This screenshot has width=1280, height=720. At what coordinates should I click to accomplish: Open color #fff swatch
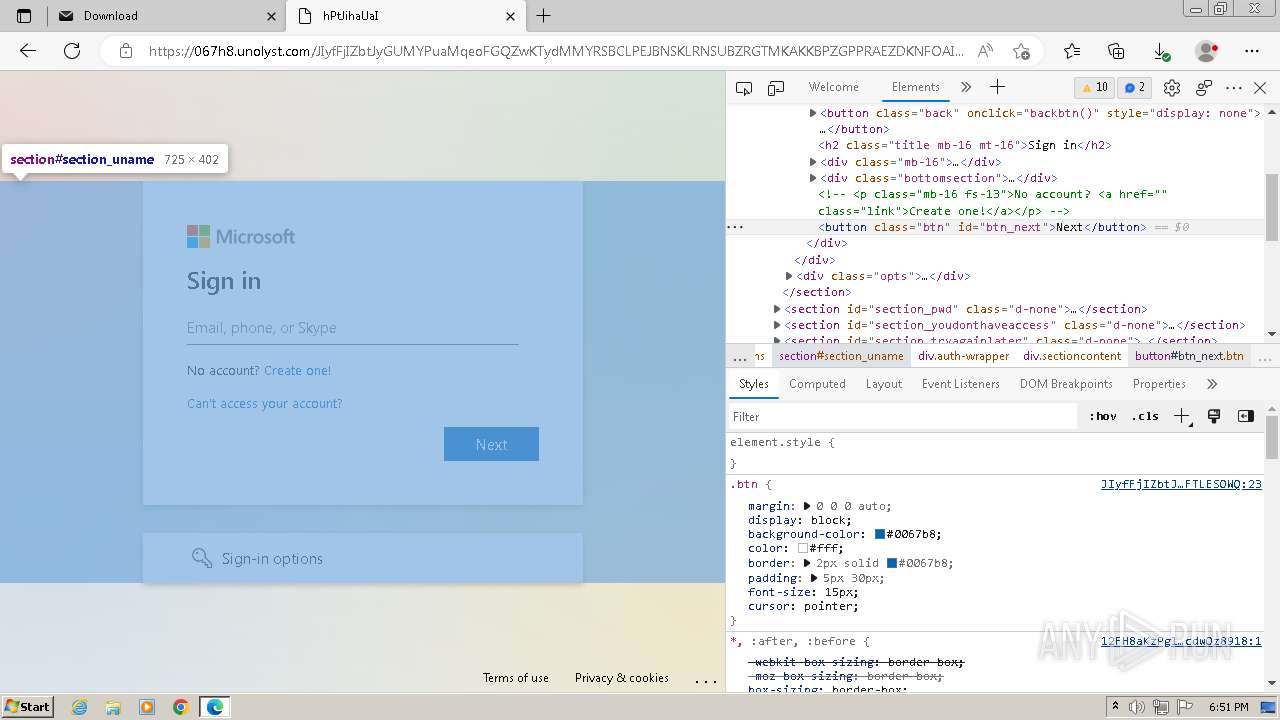click(802, 549)
